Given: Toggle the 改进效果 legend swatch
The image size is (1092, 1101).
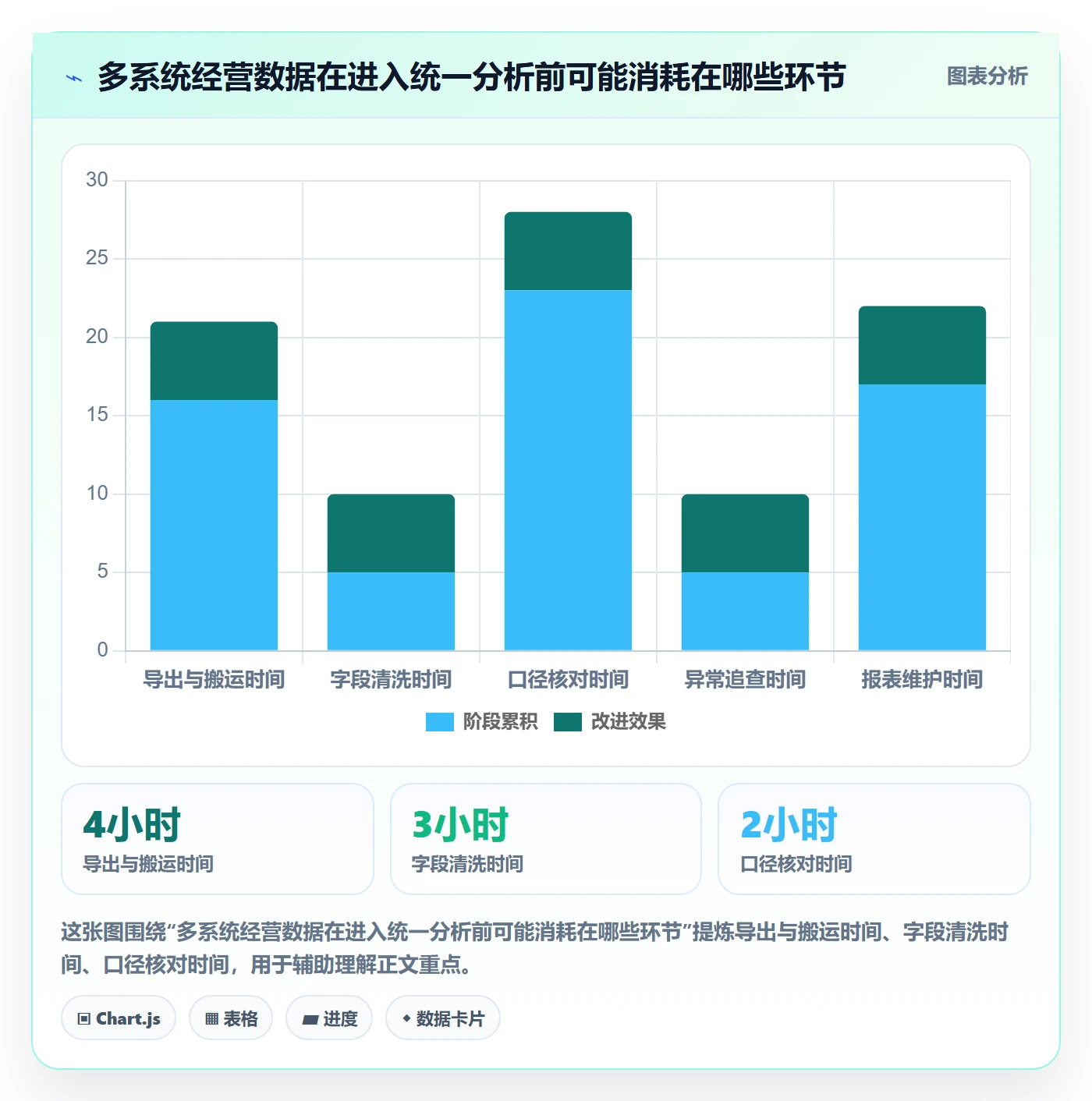Looking at the screenshot, I should (568, 722).
